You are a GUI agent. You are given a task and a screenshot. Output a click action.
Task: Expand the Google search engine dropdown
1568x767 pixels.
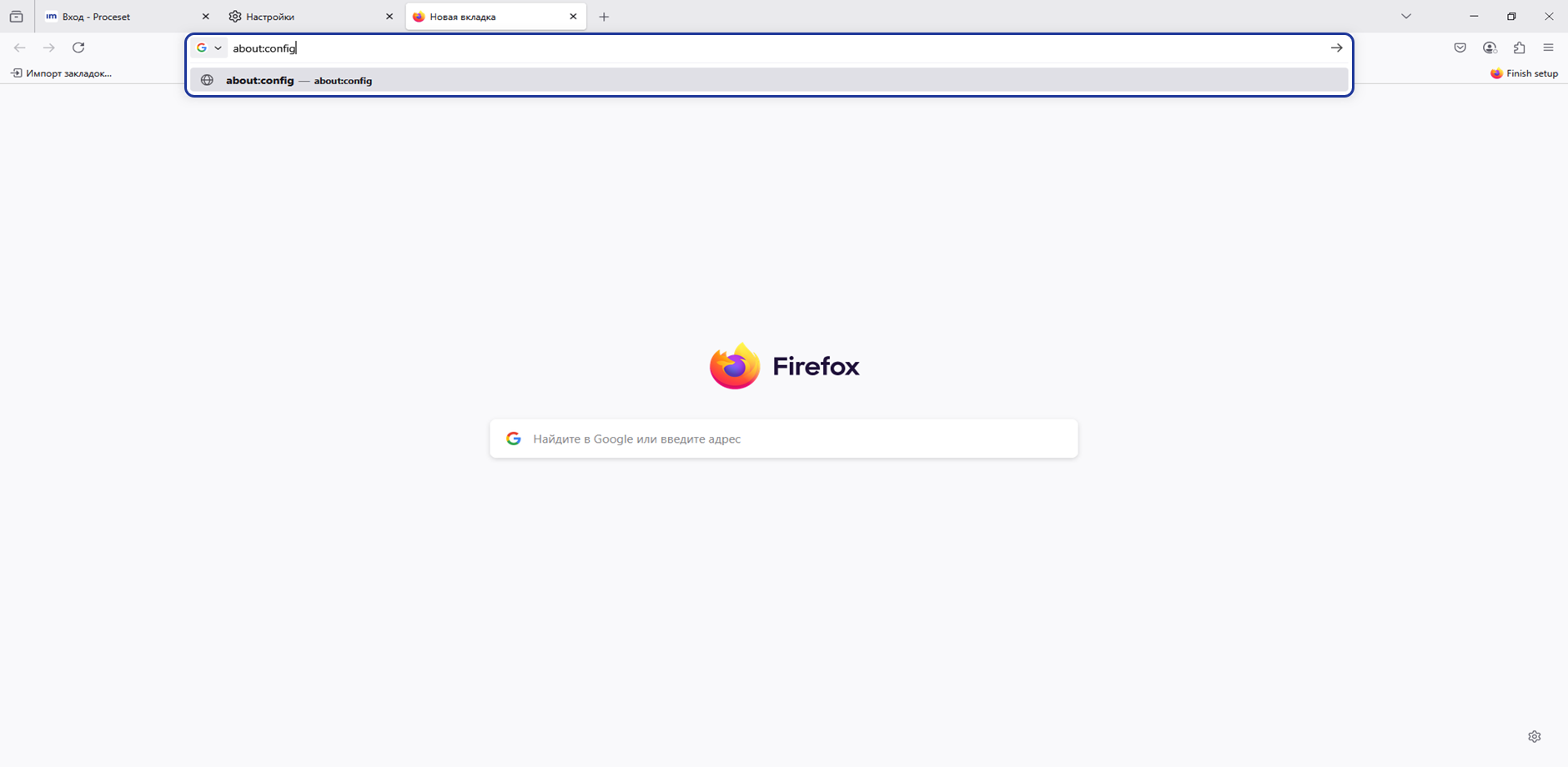click(209, 48)
